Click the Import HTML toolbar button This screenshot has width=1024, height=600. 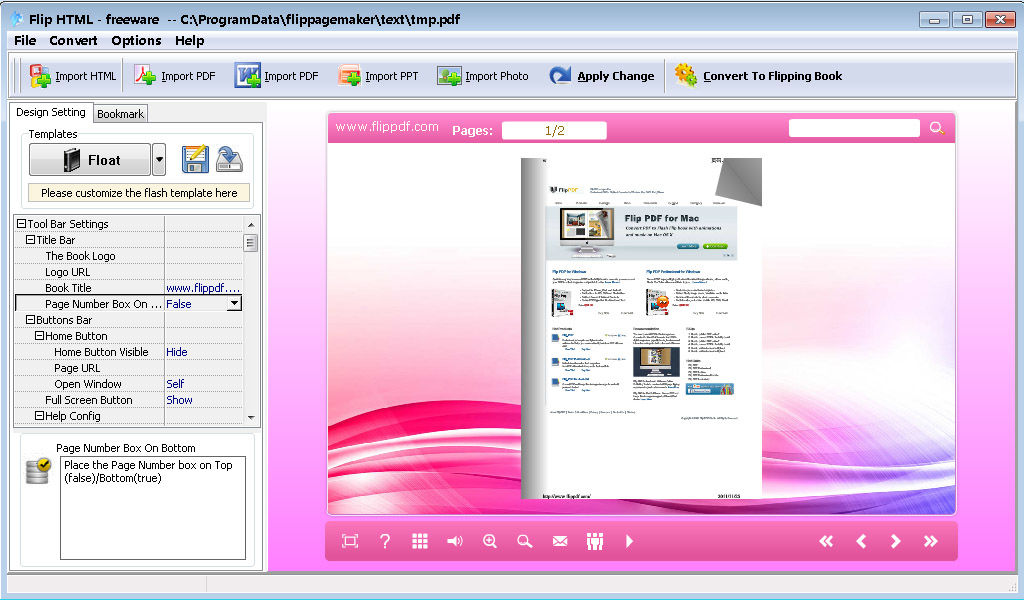pos(73,76)
